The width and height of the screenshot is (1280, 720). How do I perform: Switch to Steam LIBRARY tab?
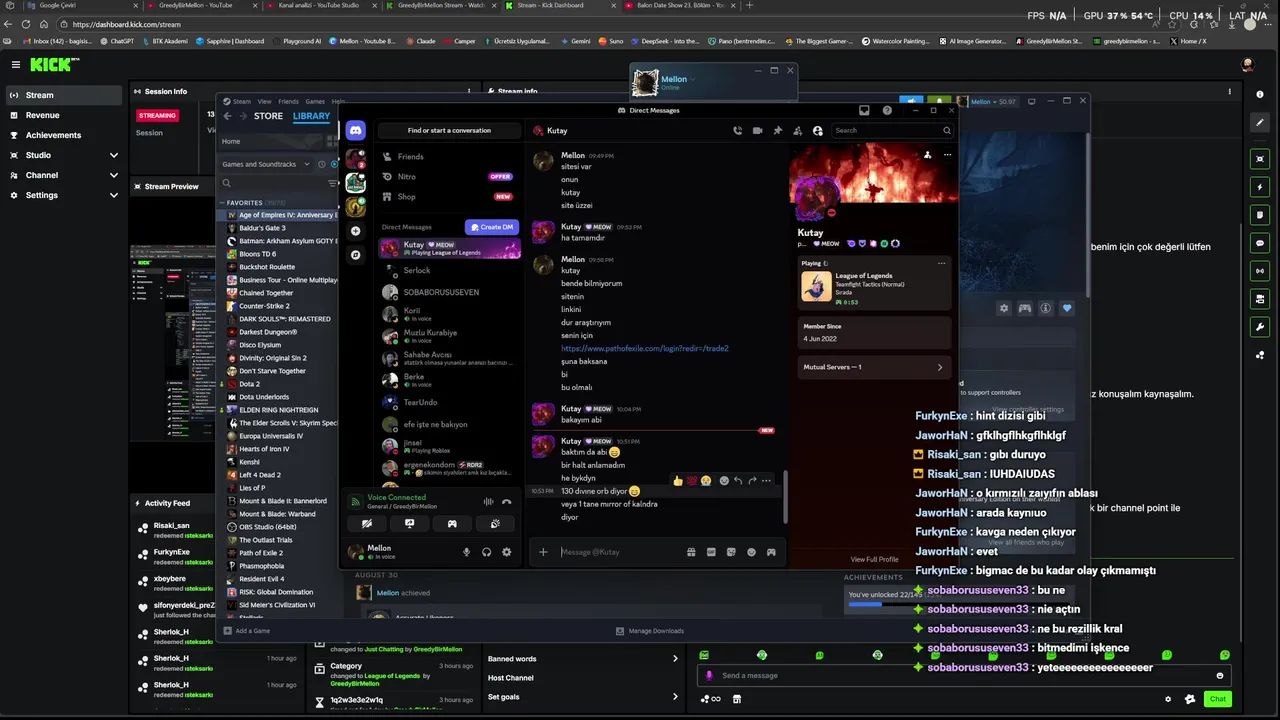tap(311, 116)
